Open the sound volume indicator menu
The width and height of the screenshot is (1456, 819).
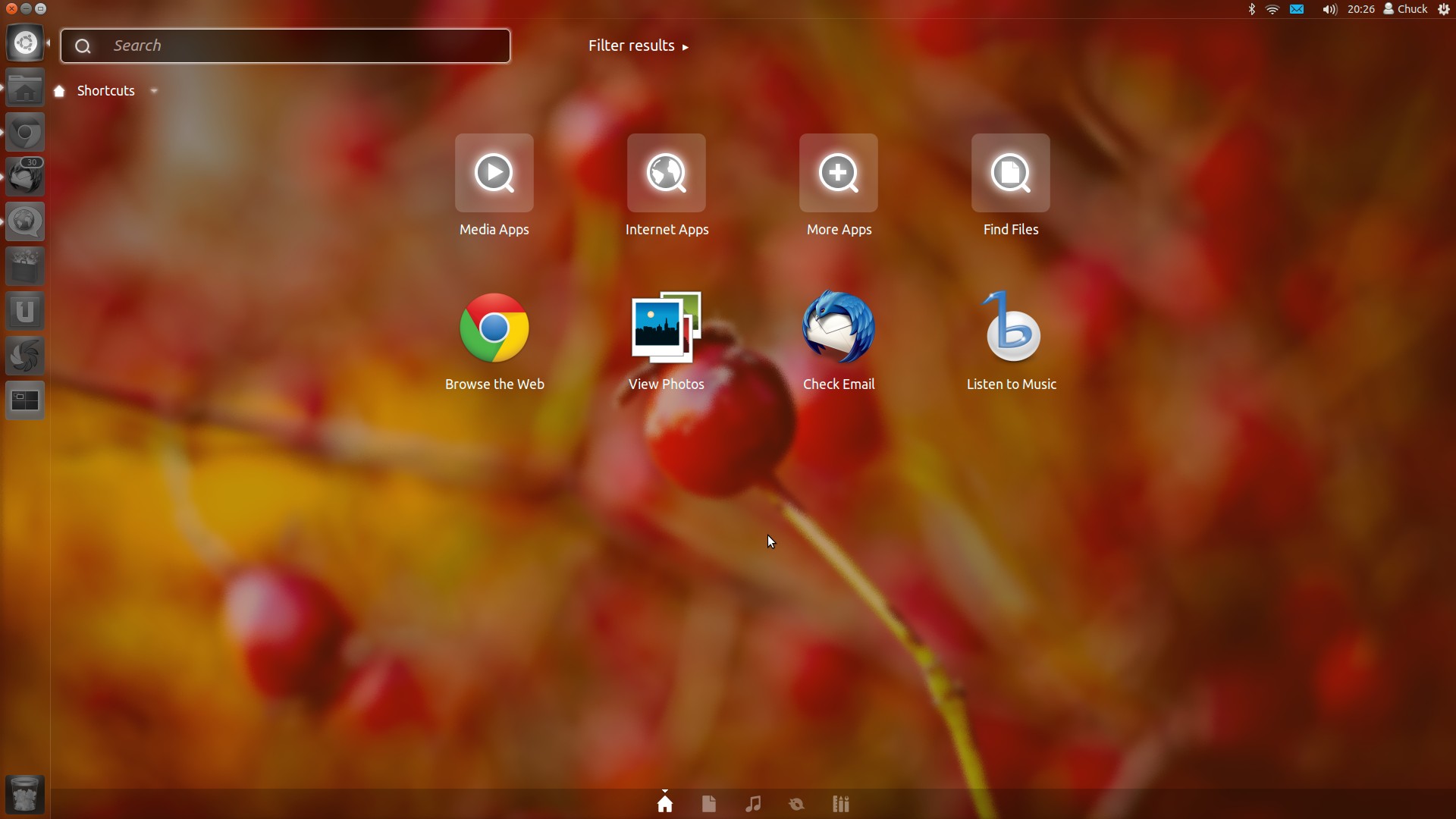pyautogui.click(x=1329, y=9)
